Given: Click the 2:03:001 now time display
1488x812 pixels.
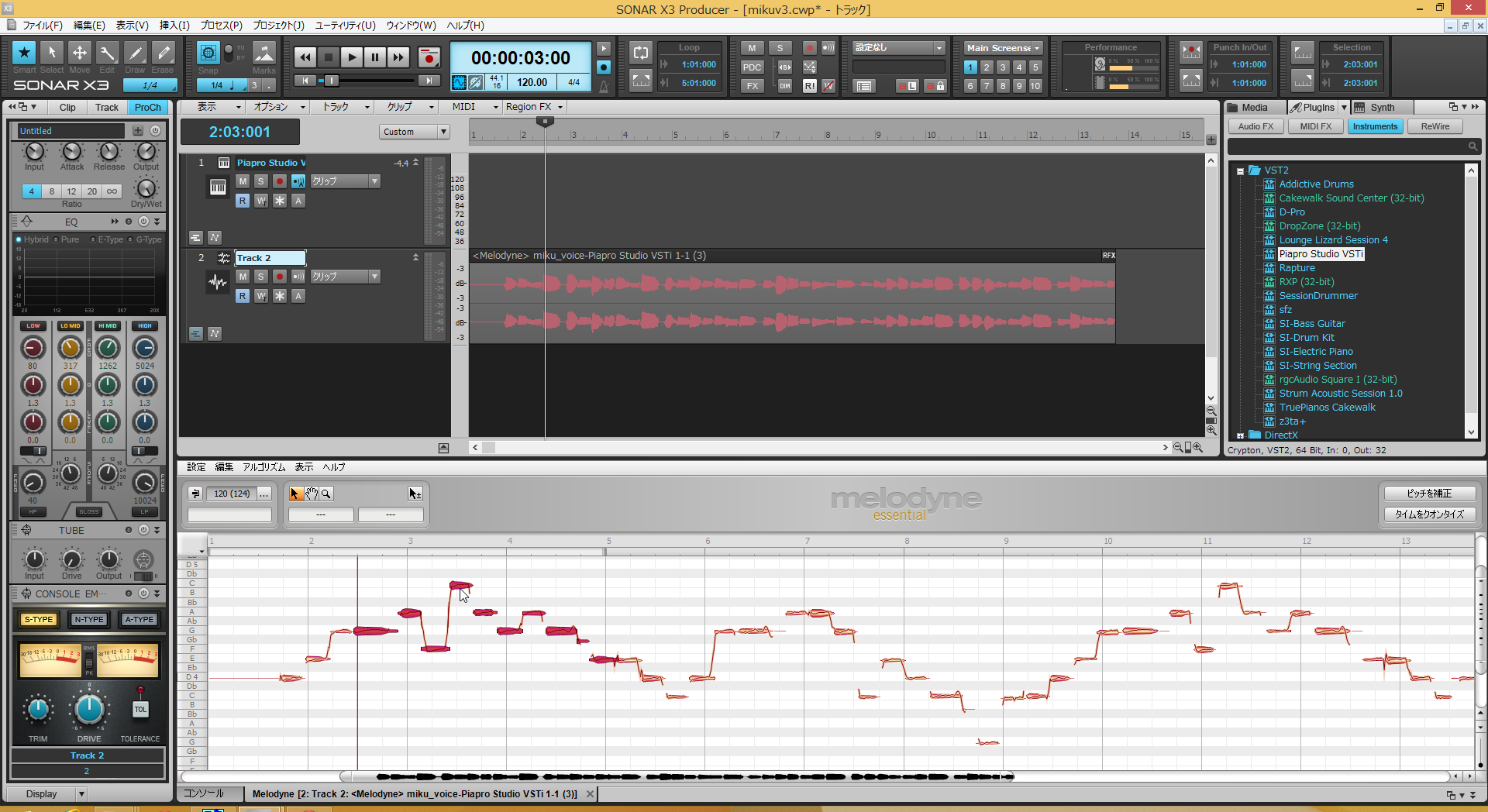Looking at the screenshot, I should [240, 132].
